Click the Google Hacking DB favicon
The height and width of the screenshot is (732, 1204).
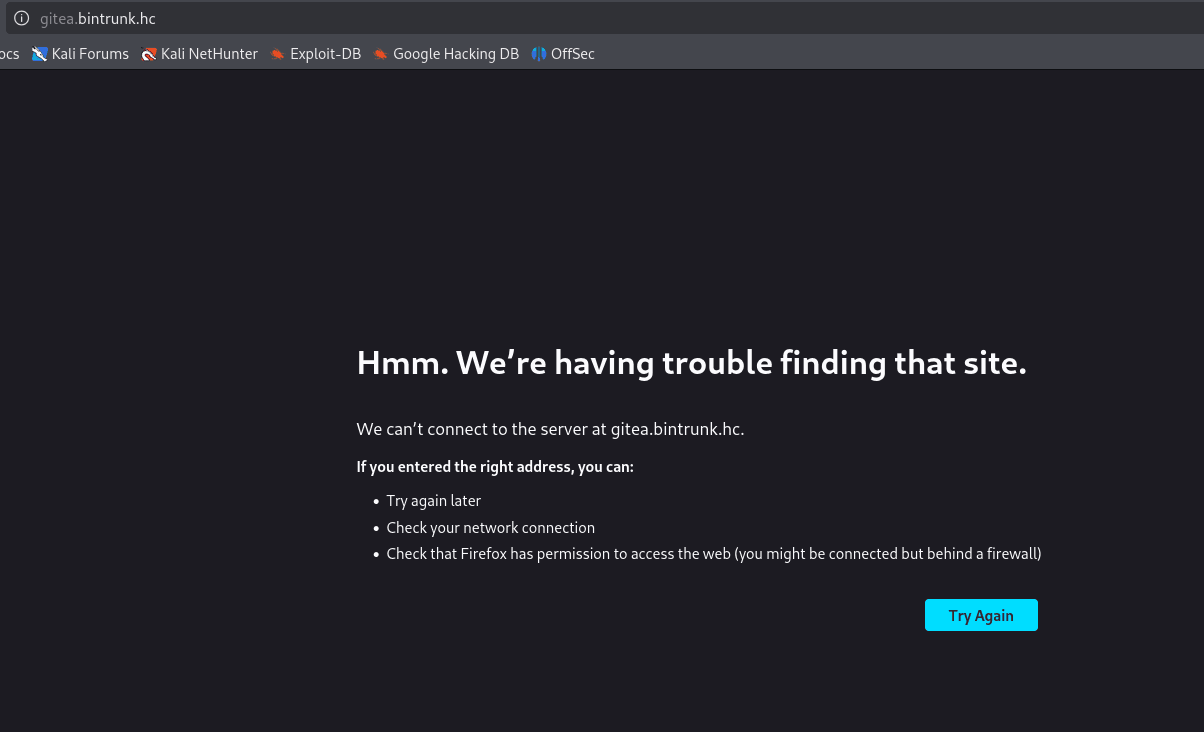(x=381, y=54)
